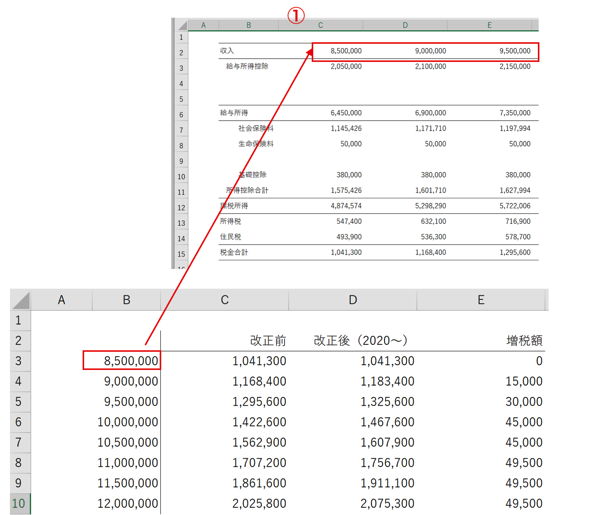The width and height of the screenshot is (599, 515).
Task: Click cell containing 8,500,000 in lower table
Action: [x=122, y=361]
